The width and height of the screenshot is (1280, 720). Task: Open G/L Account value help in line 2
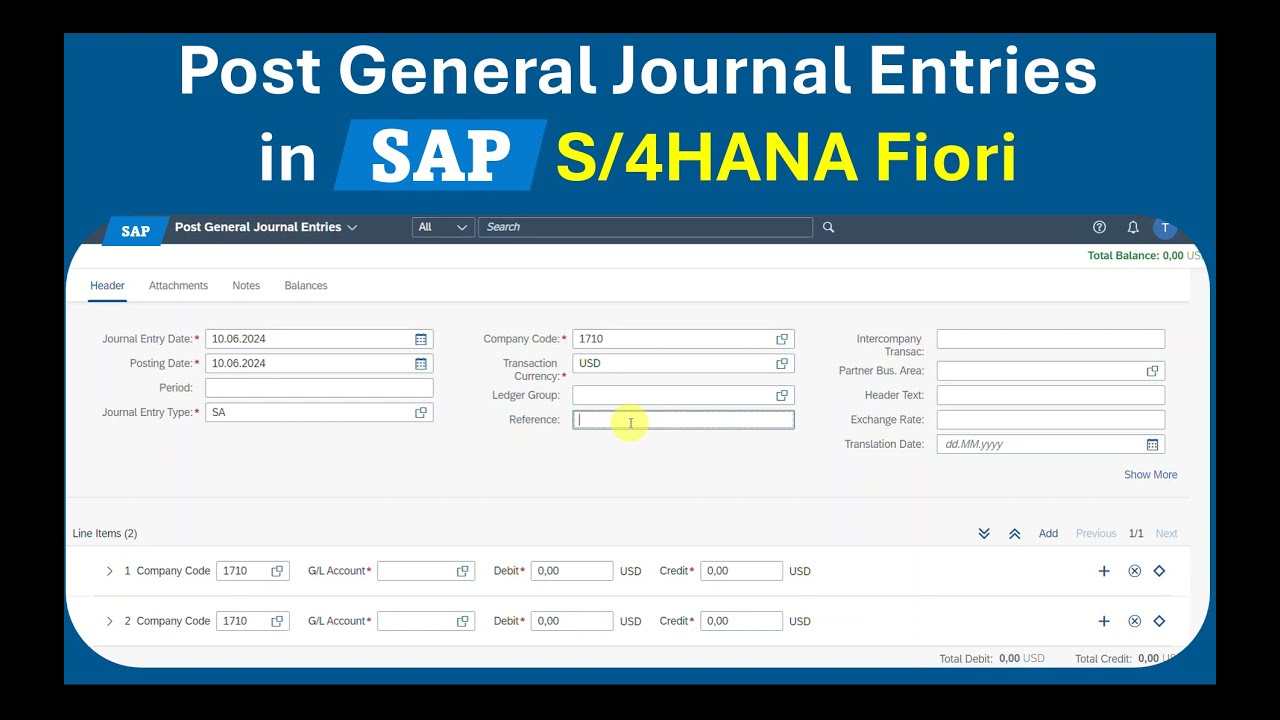(462, 621)
